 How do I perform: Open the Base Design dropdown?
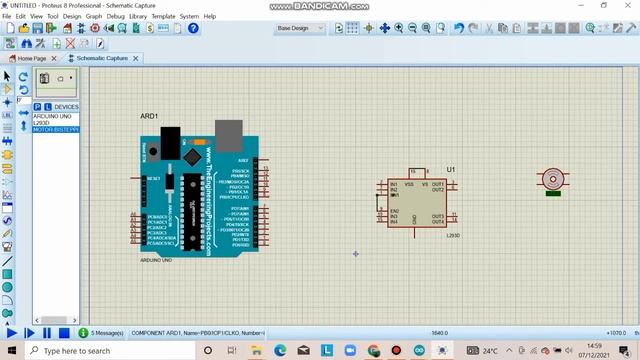pos(300,28)
